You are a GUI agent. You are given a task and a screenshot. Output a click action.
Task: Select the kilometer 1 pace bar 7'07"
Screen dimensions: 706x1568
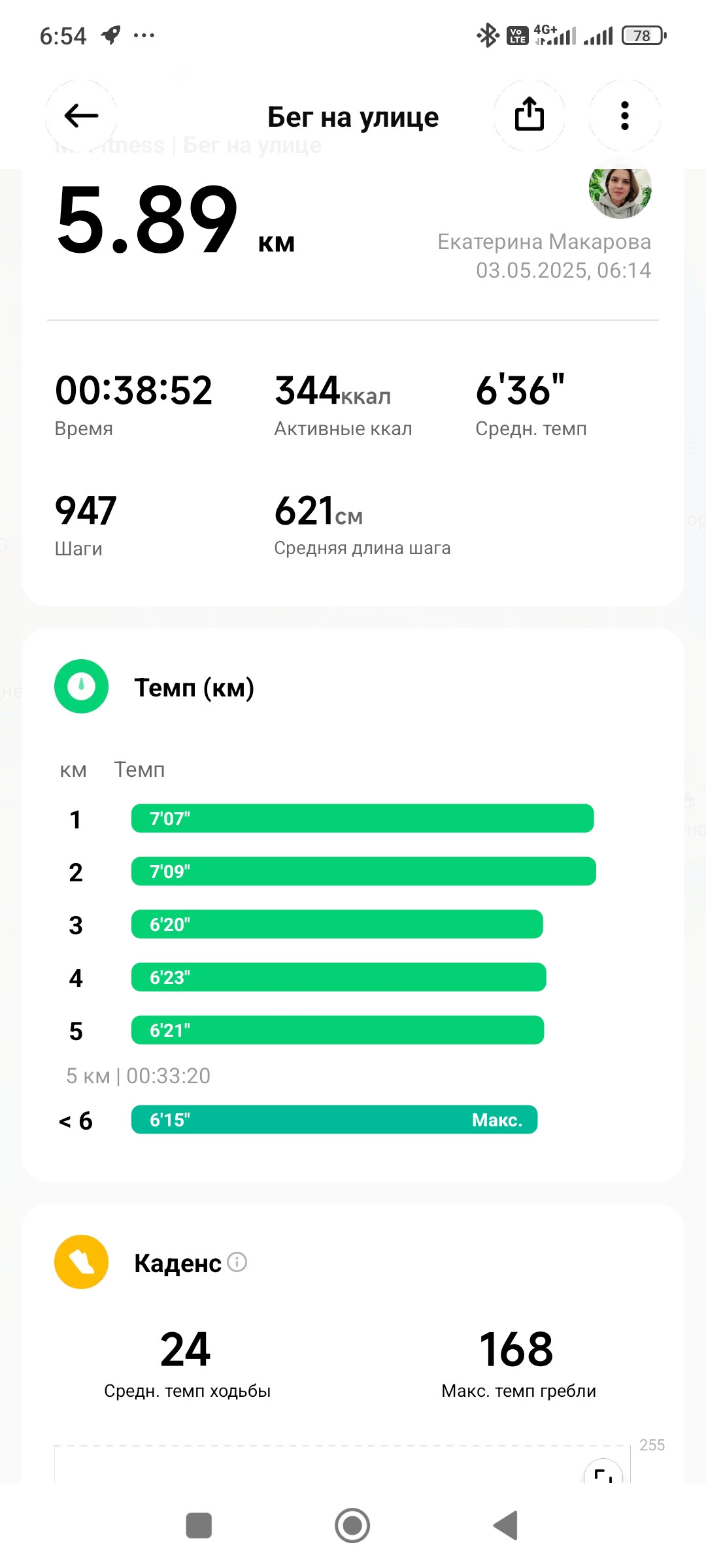pos(363,818)
